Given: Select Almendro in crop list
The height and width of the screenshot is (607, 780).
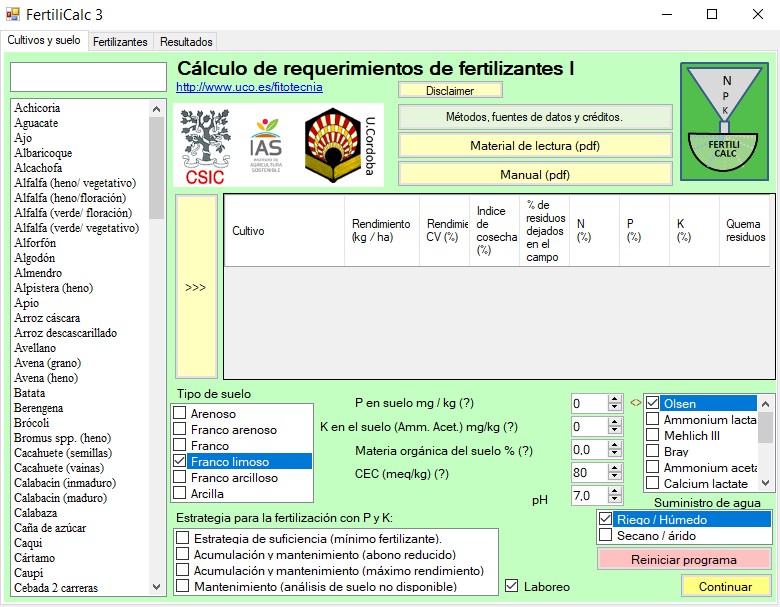Looking at the screenshot, I should coord(38,273).
